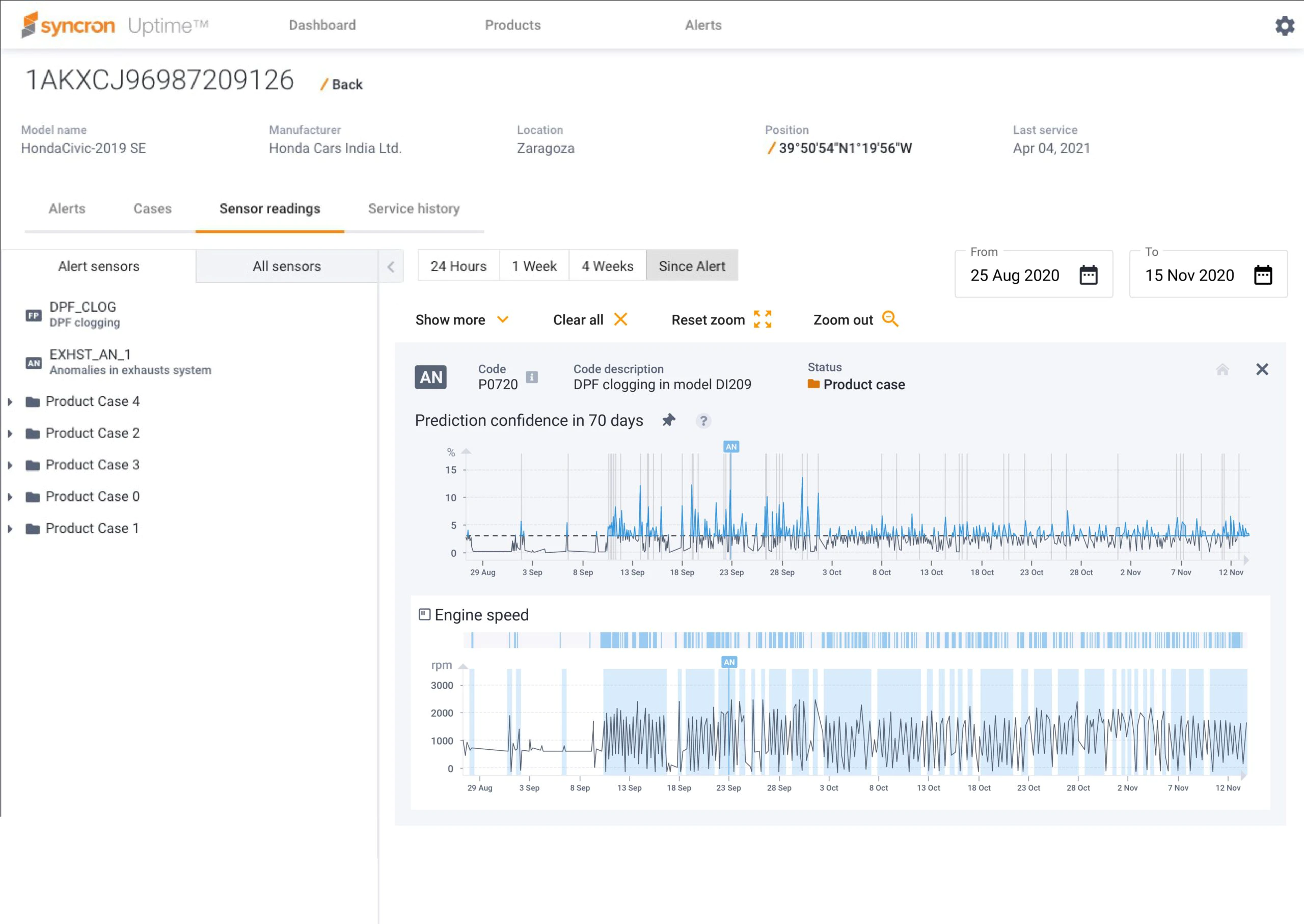Screen dimensions: 1304x924
Task: Click the Syncron Uptime logo
Action: pos(115,25)
